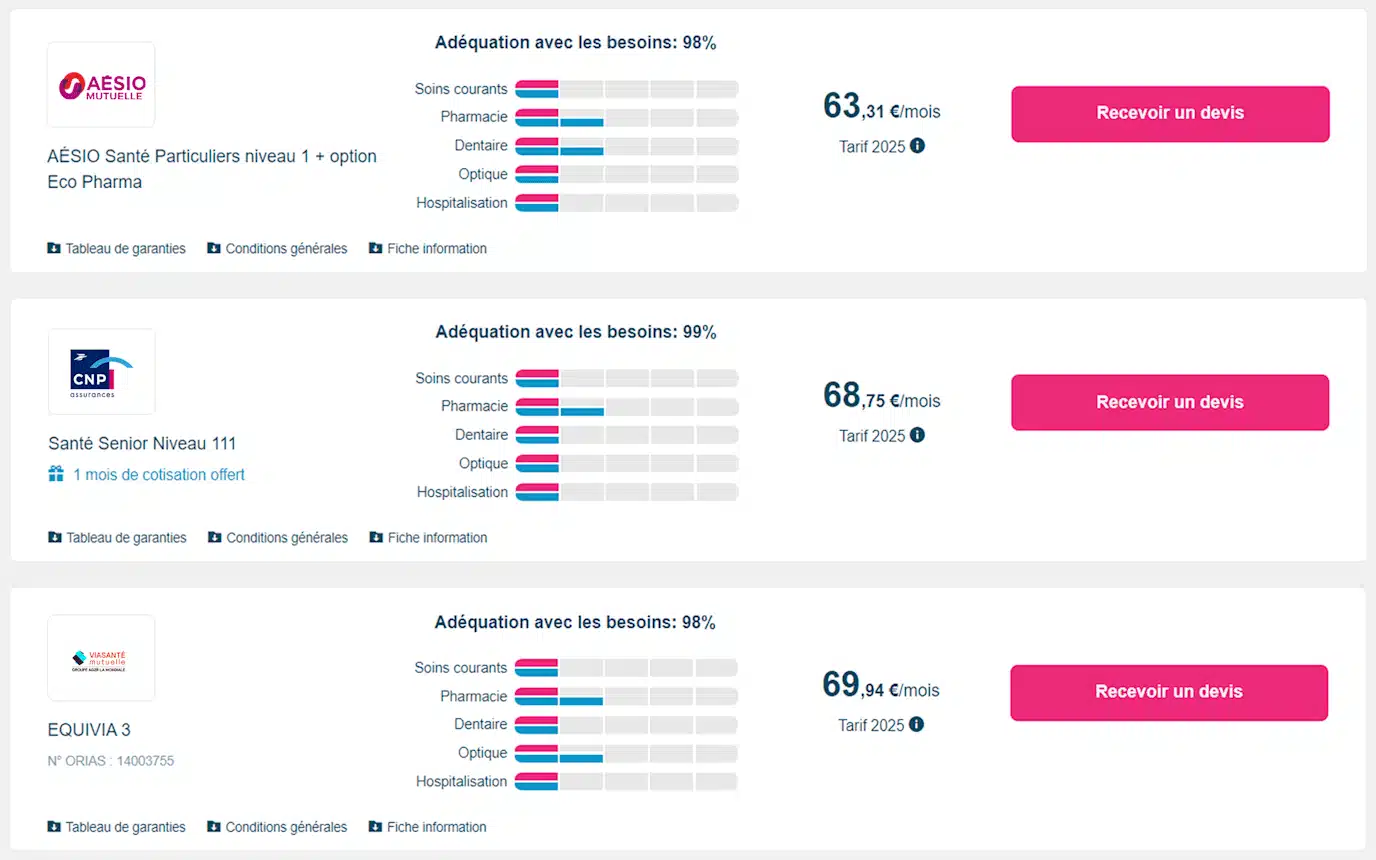Click the download icon for AÉSIO Fiche information
Viewport: 1376px width, 860px height.
[x=375, y=248]
